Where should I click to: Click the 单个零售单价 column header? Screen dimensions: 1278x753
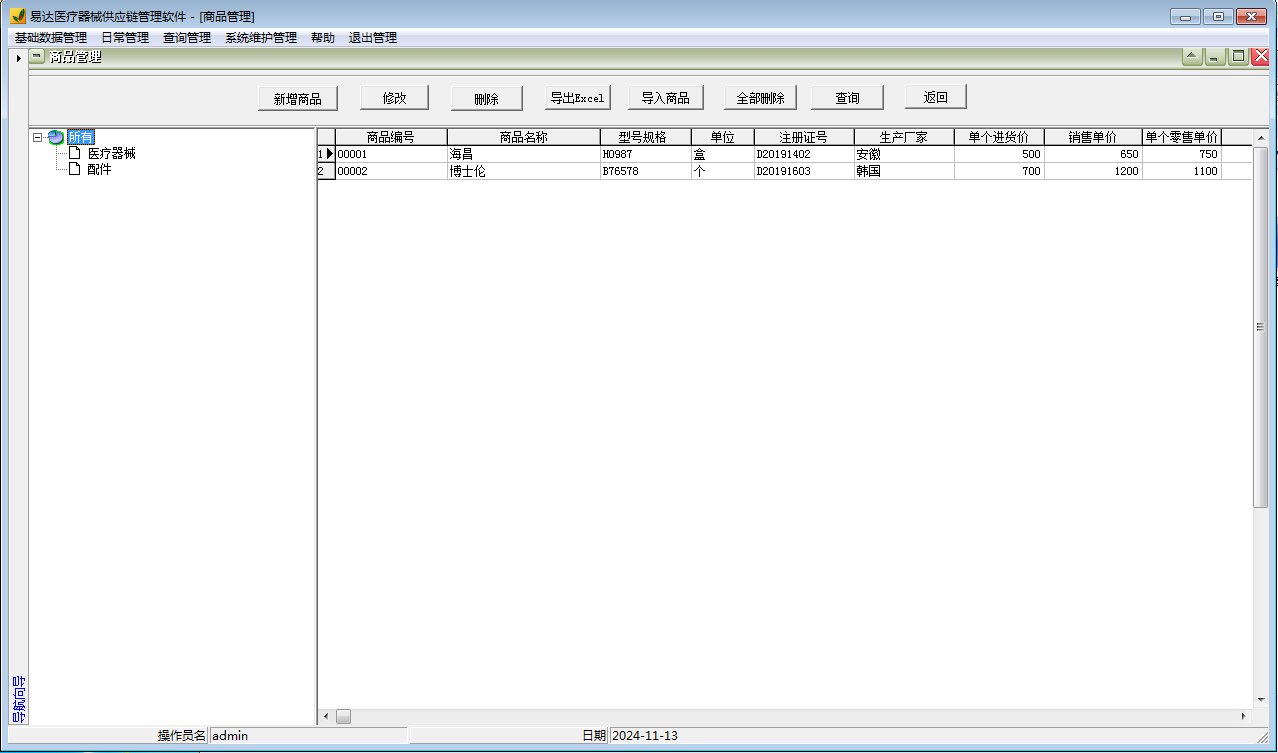tap(1181, 137)
